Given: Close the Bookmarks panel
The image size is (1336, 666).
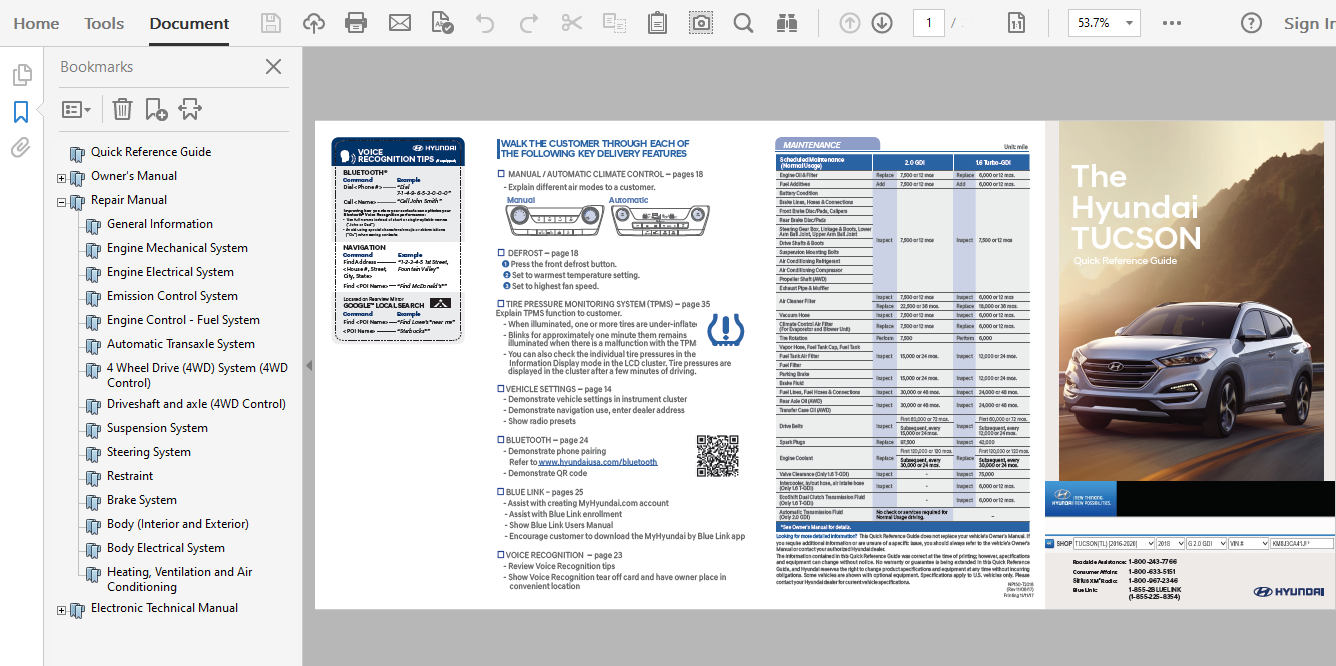Looking at the screenshot, I should pyautogui.click(x=273, y=67).
